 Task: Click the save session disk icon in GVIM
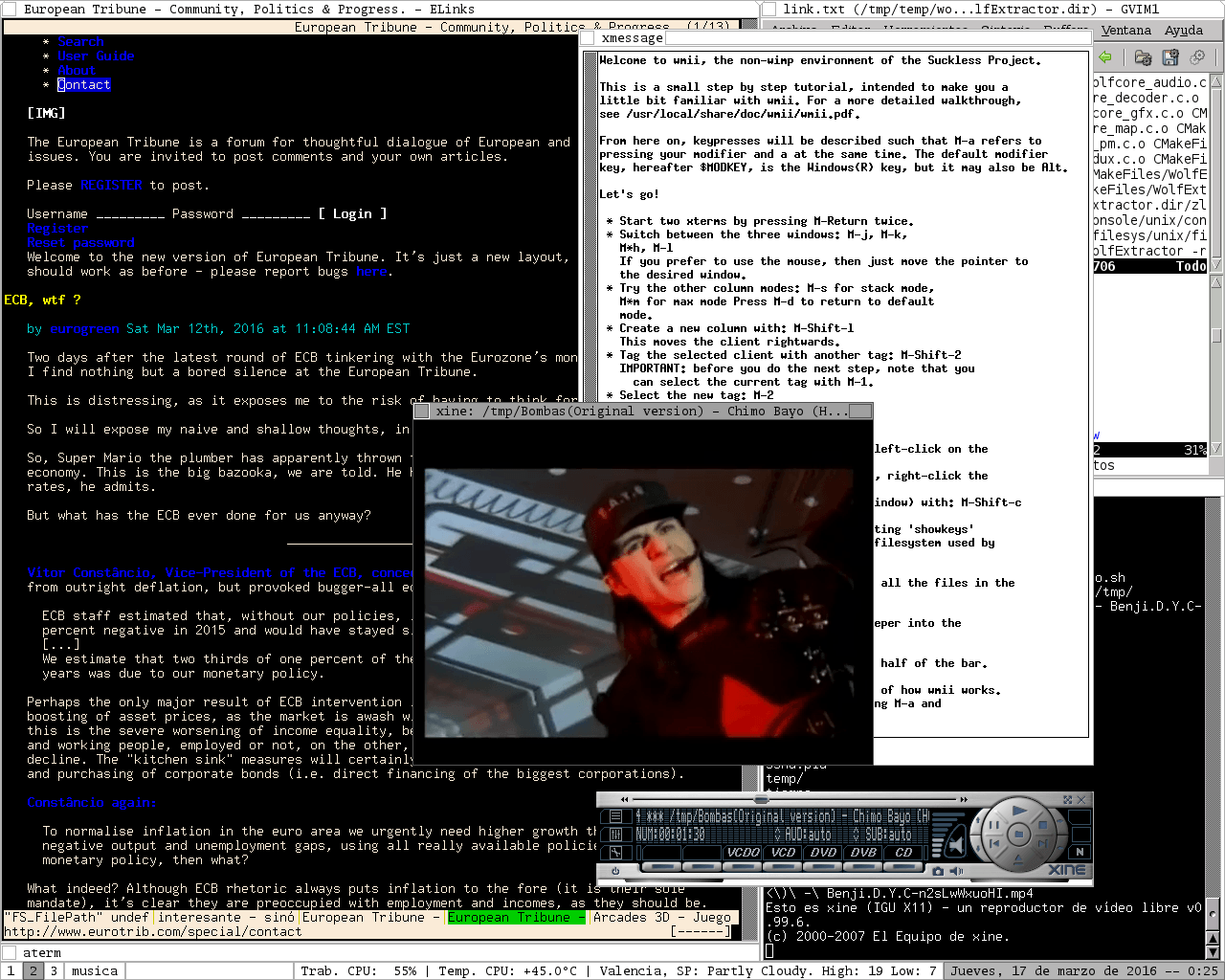[x=1169, y=57]
